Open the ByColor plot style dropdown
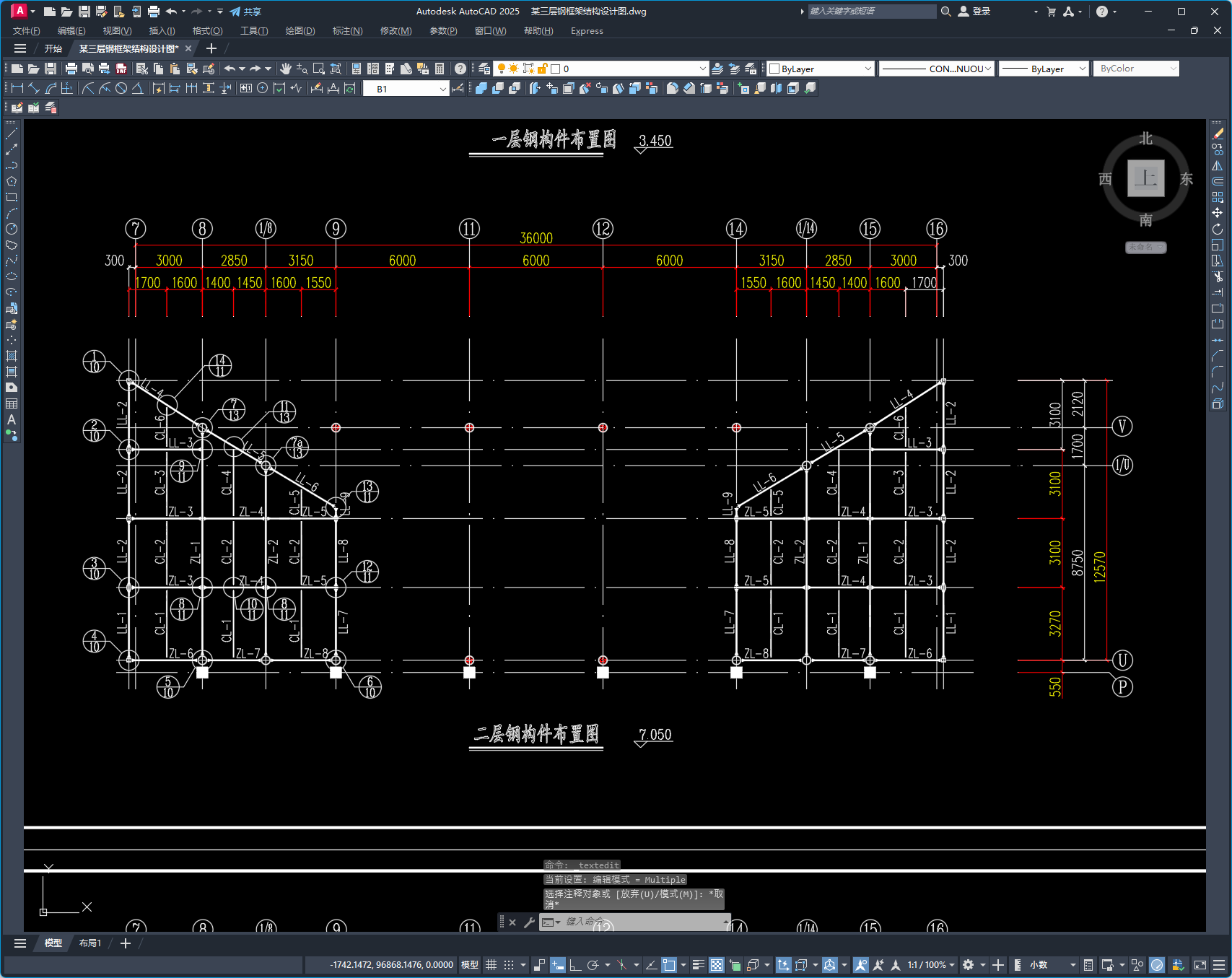 coord(1136,69)
